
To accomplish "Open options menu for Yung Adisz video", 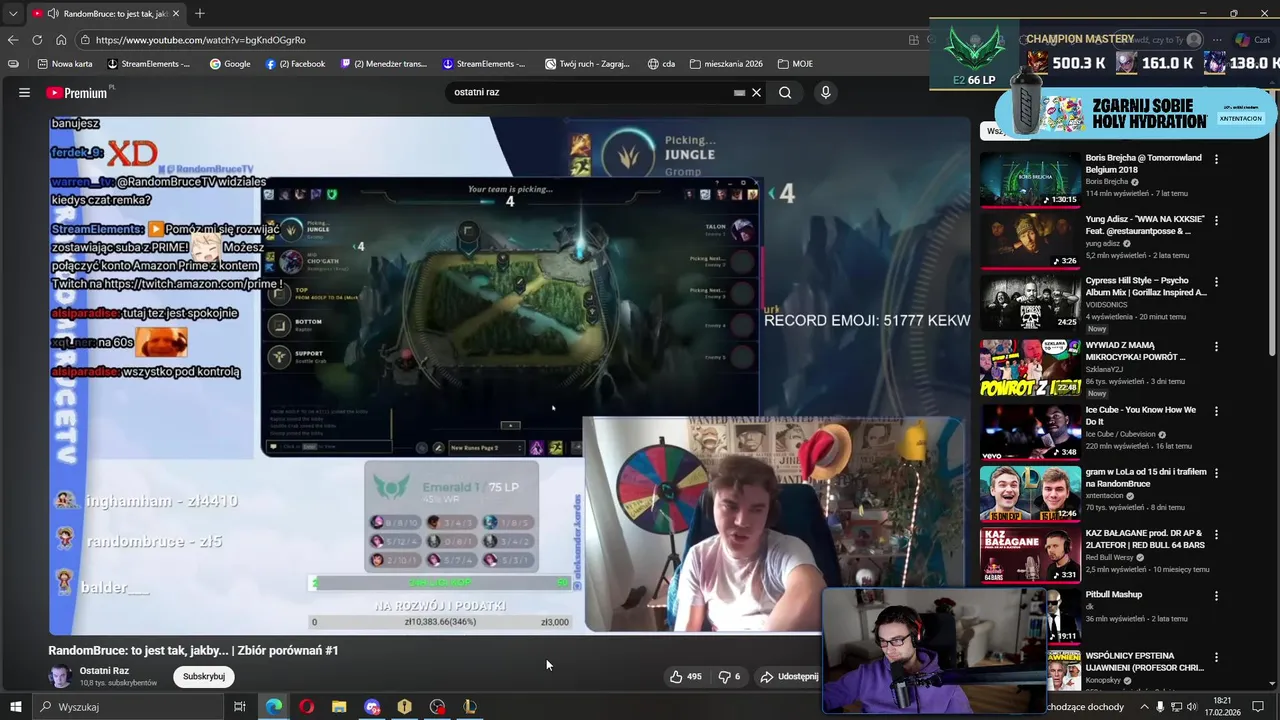I will [x=1216, y=220].
